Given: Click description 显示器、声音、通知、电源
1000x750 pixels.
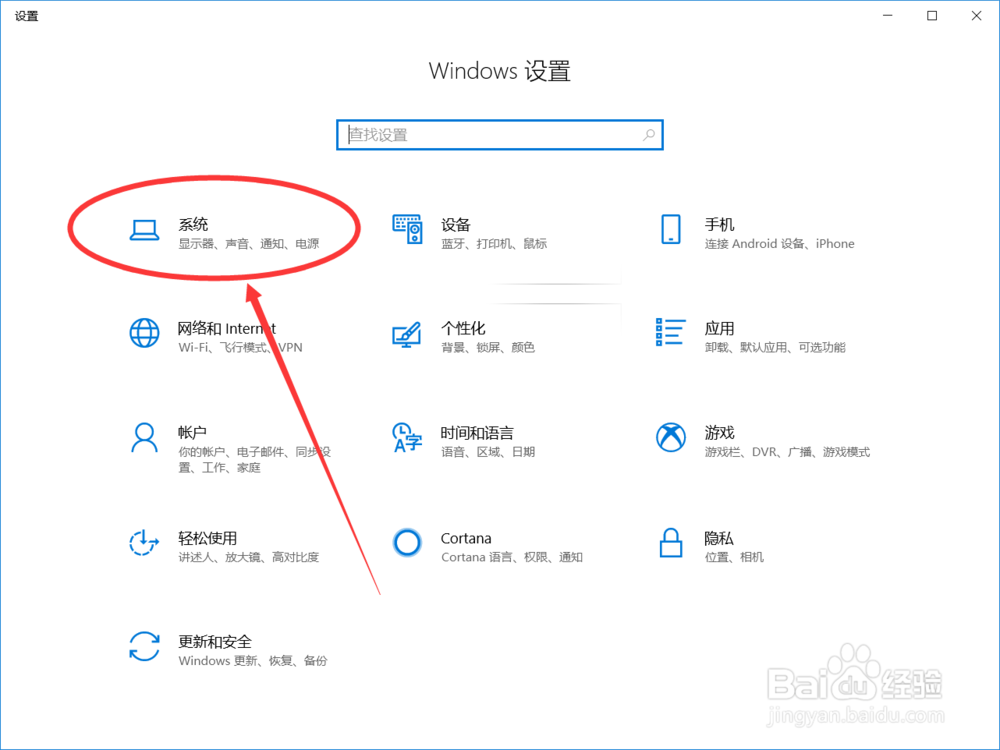Looking at the screenshot, I should (x=249, y=244).
